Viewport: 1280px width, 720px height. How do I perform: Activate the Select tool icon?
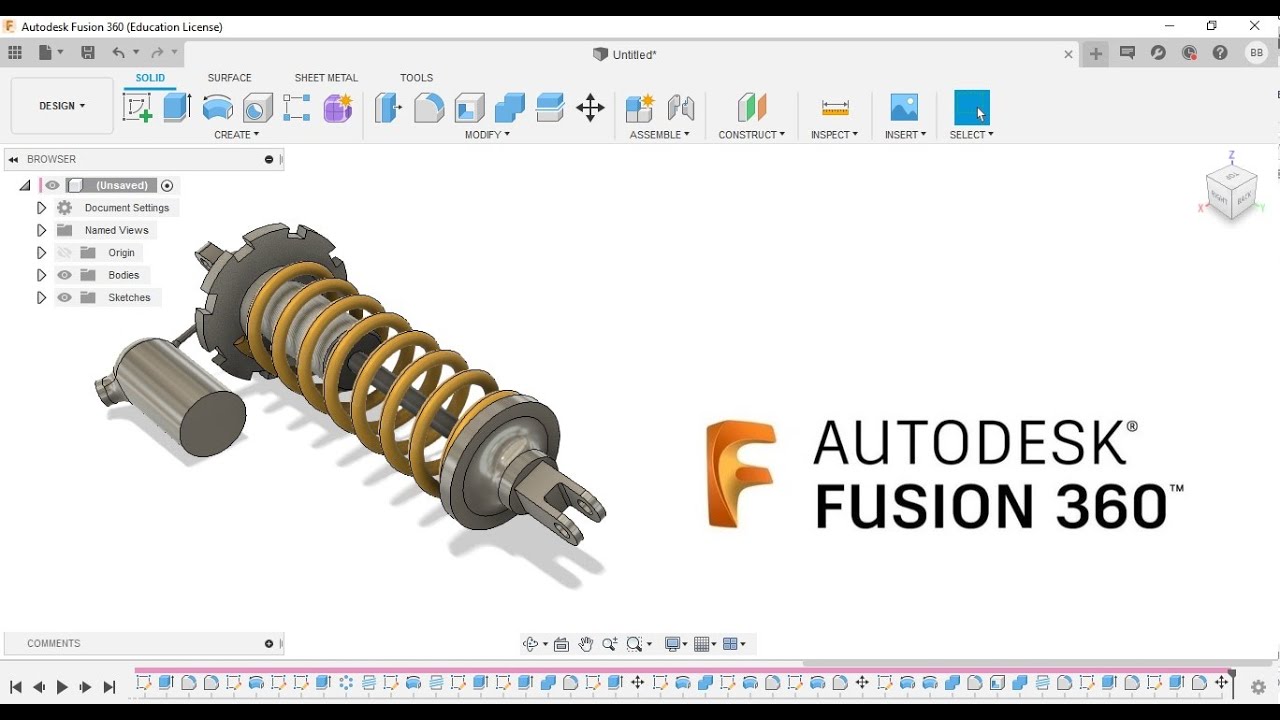click(971, 107)
